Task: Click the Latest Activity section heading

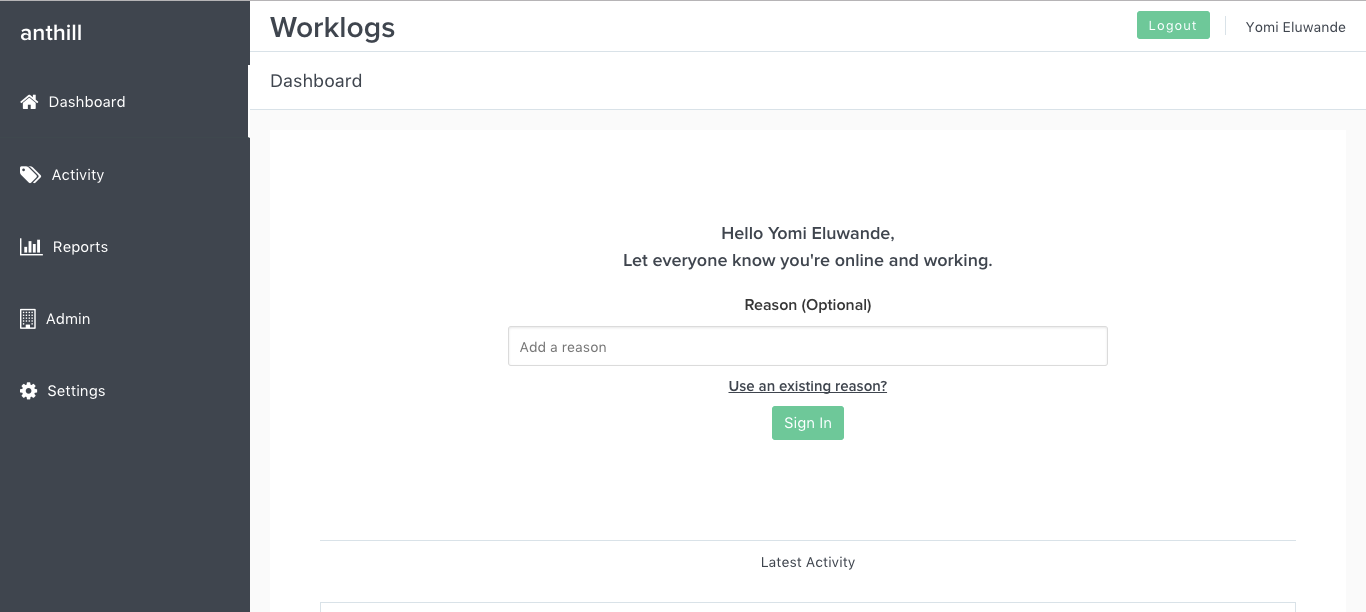Action: [808, 562]
